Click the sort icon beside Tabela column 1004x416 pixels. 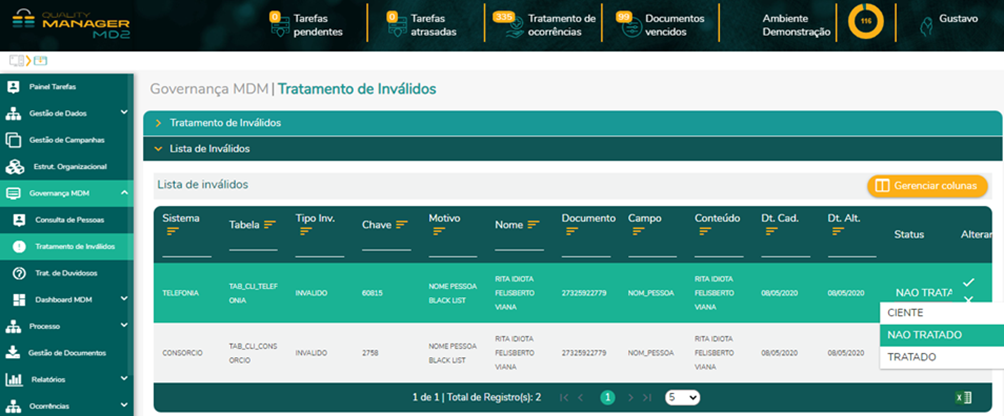tap(270, 225)
